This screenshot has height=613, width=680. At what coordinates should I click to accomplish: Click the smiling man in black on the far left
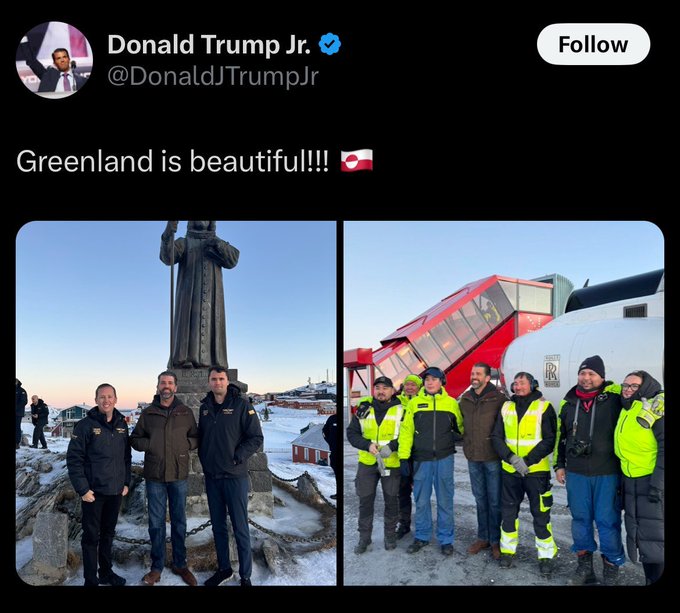coord(100,483)
